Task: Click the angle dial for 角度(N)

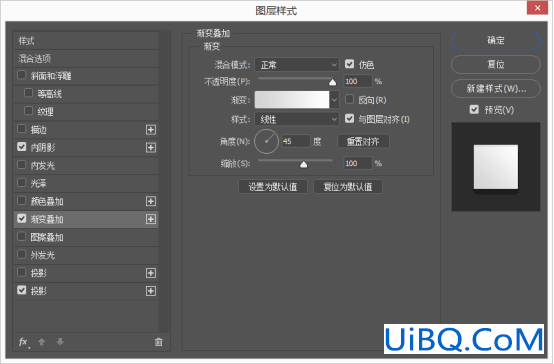Action: (x=266, y=141)
